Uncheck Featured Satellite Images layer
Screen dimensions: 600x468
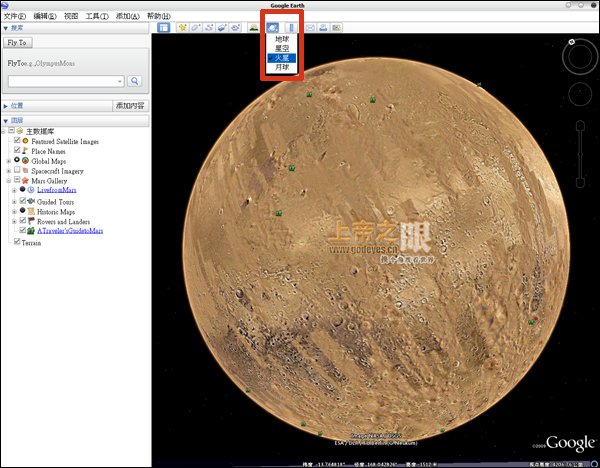point(17,140)
